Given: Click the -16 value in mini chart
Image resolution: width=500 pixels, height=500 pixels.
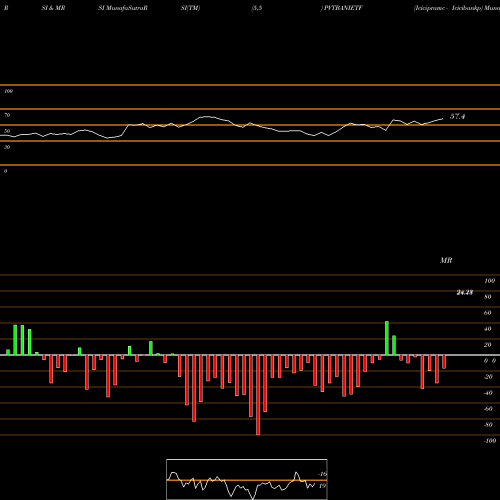Looking at the screenshot, I should coord(323,474).
